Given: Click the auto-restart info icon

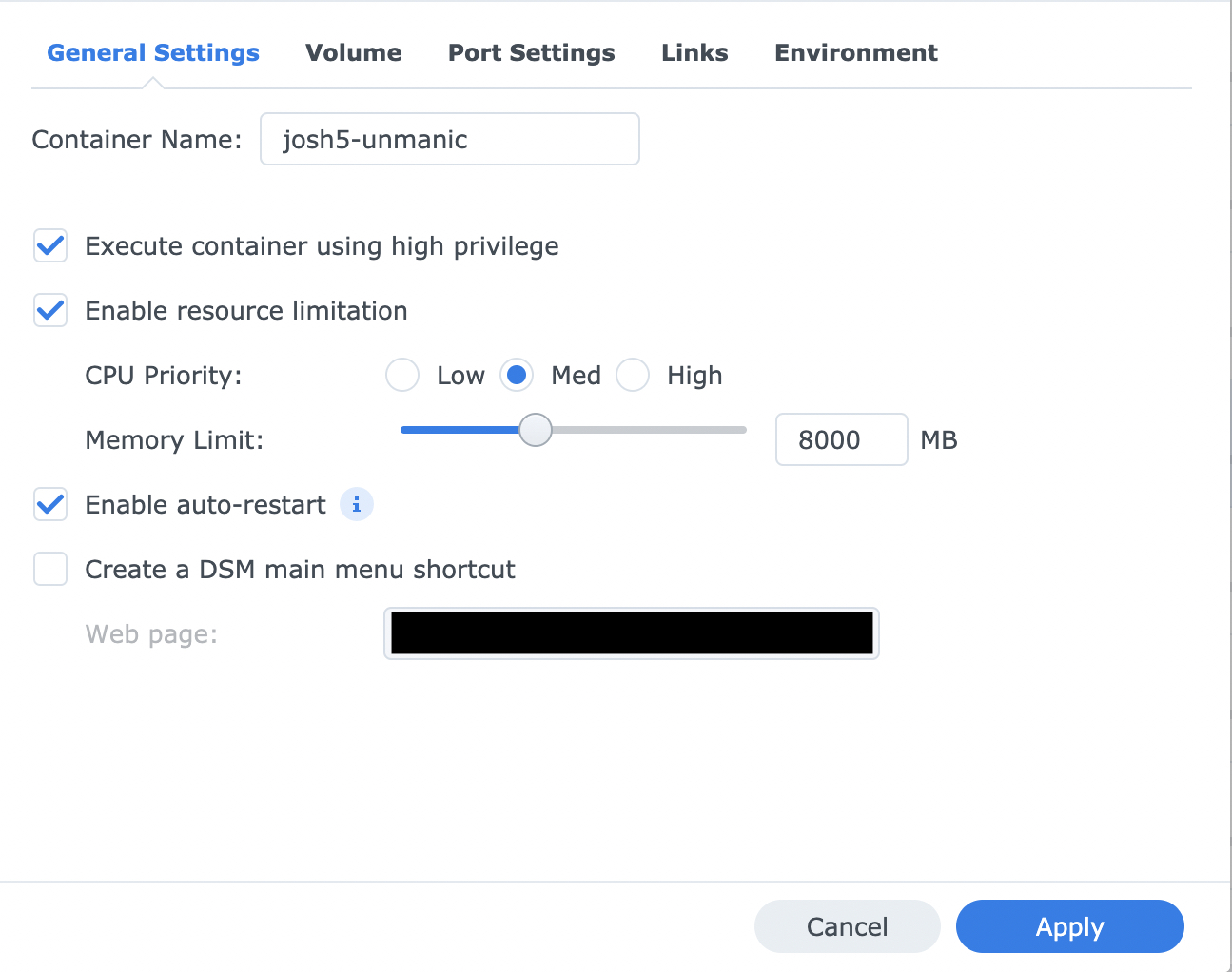Looking at the screenshot, I should pos(357,504).
